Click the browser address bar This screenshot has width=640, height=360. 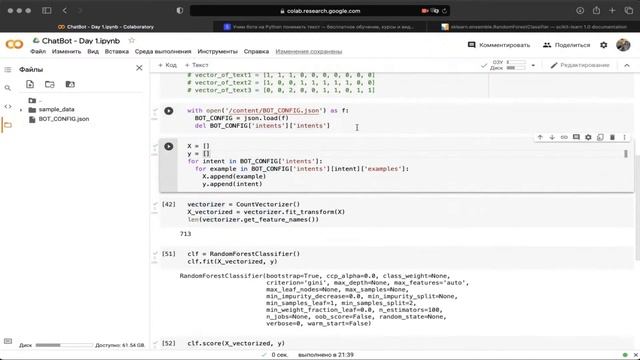[x=320, y=11]
